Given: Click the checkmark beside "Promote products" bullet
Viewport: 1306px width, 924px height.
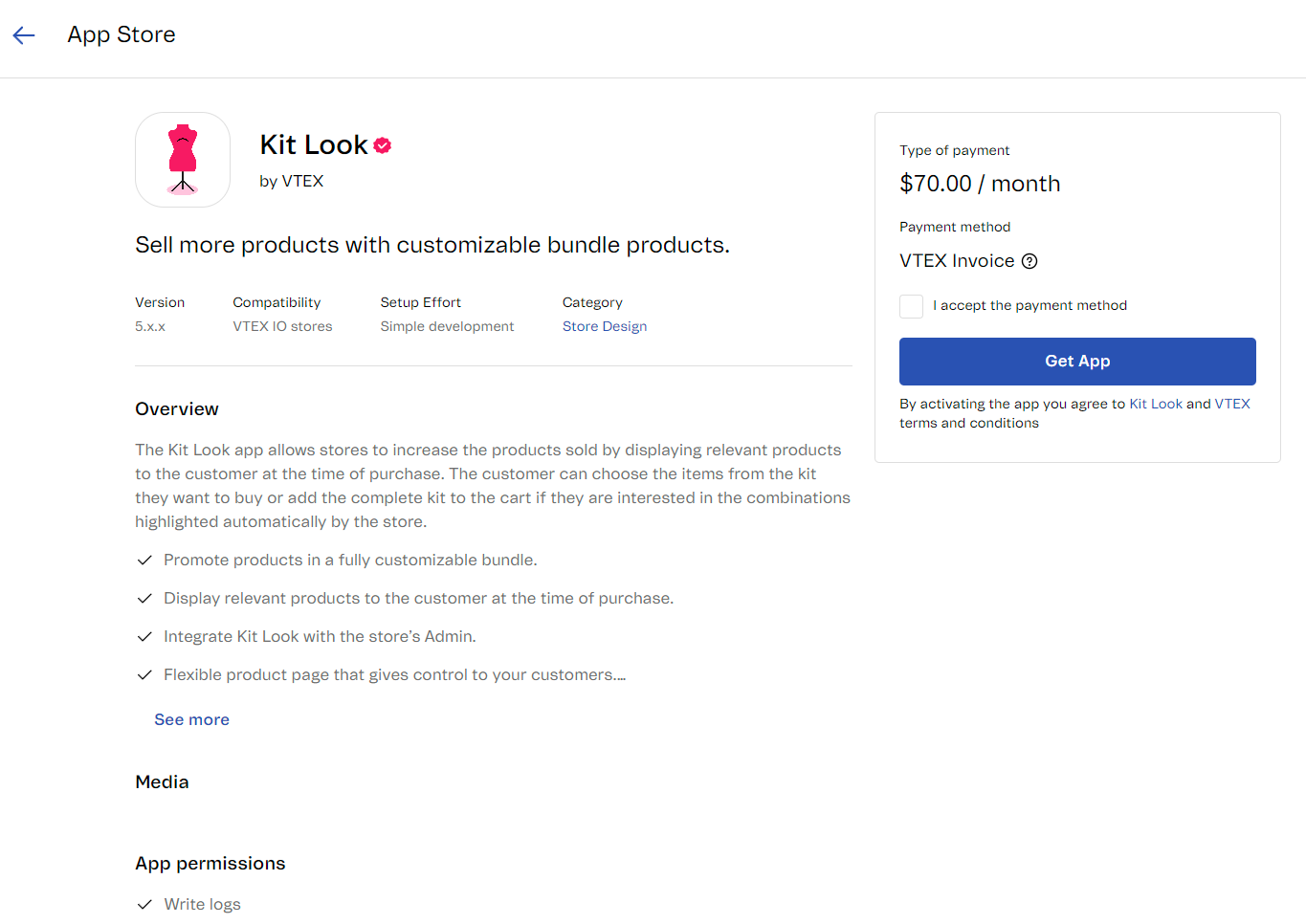Looking at the screenshot, I should click(x=144, y=561).
